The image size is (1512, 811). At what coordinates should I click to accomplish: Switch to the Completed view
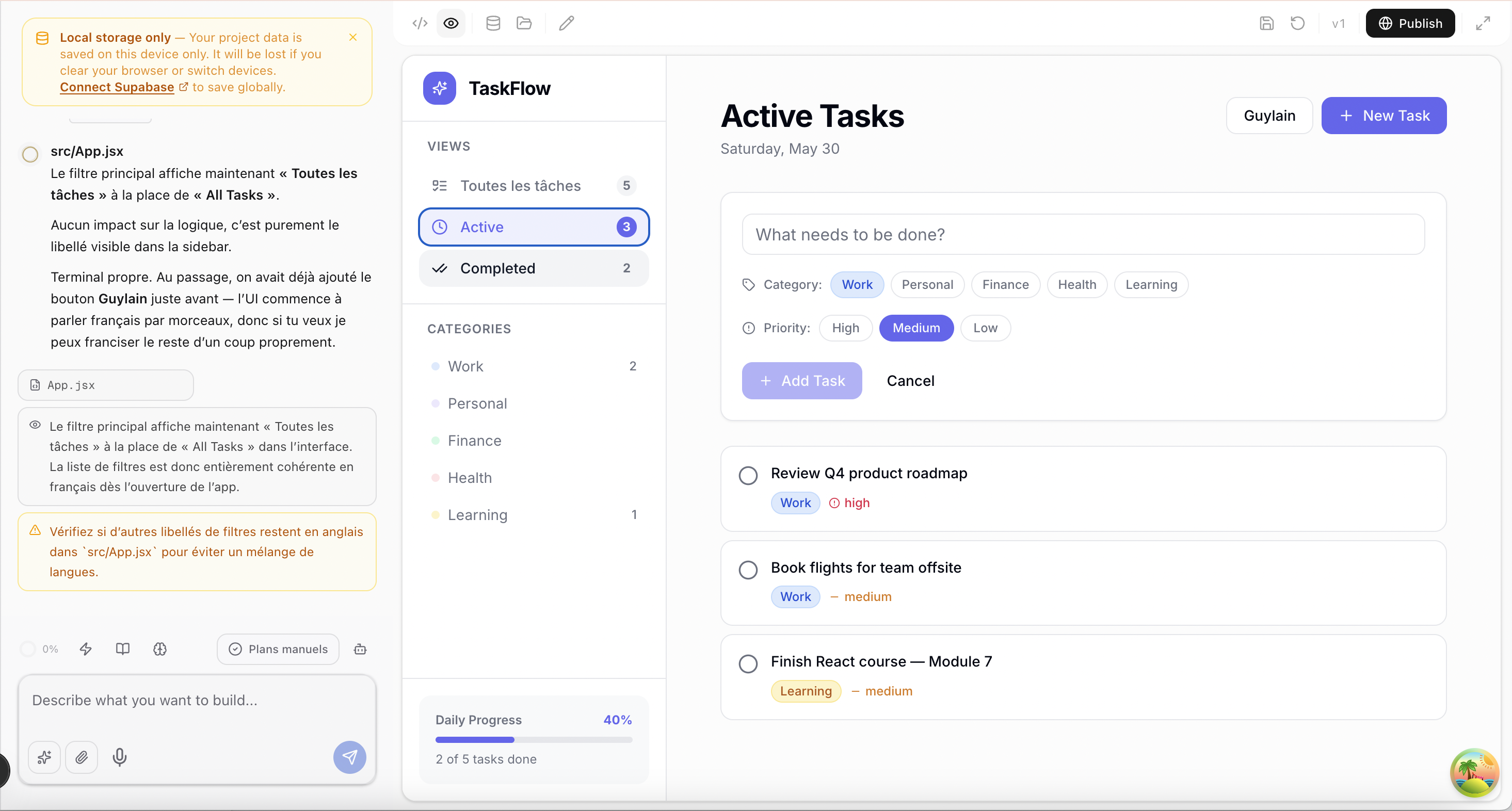[x=534, y=268]
